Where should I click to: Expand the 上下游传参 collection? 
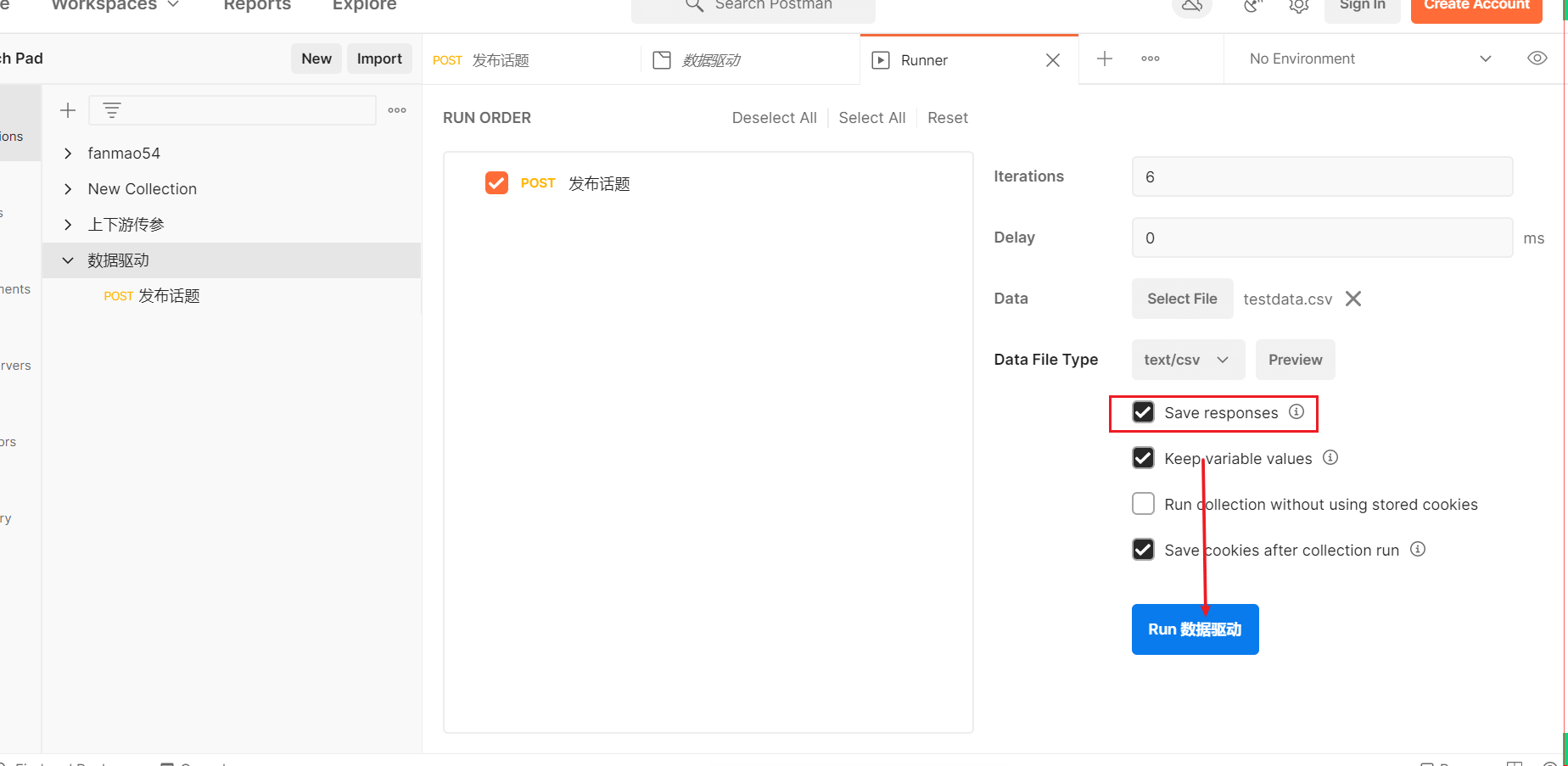tap(68, 225)
